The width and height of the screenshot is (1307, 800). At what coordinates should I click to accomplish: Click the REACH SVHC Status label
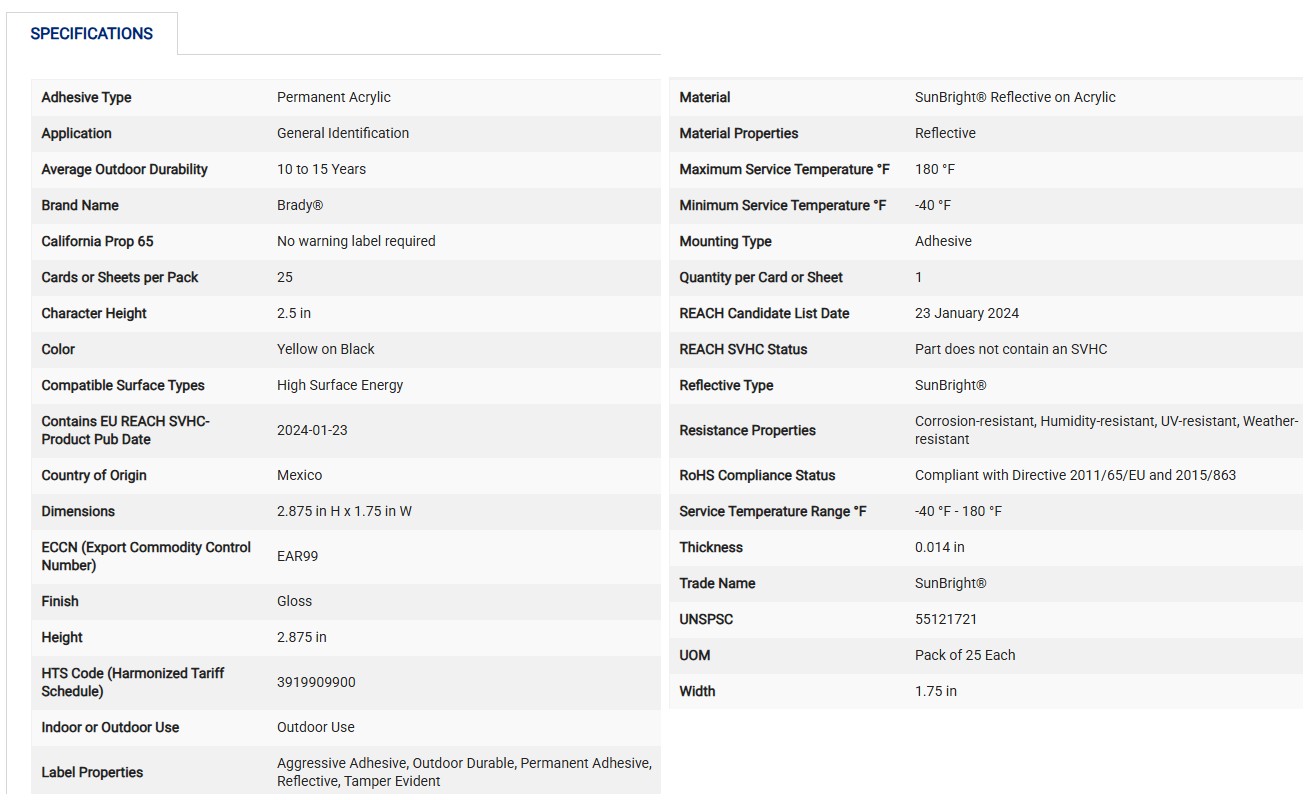(743, 349)
